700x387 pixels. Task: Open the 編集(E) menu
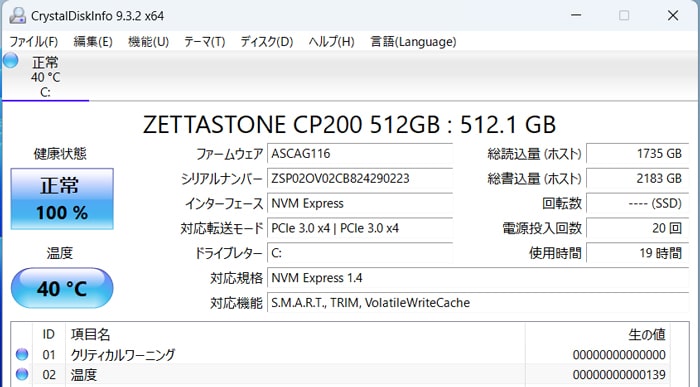(x=93, y=42)
